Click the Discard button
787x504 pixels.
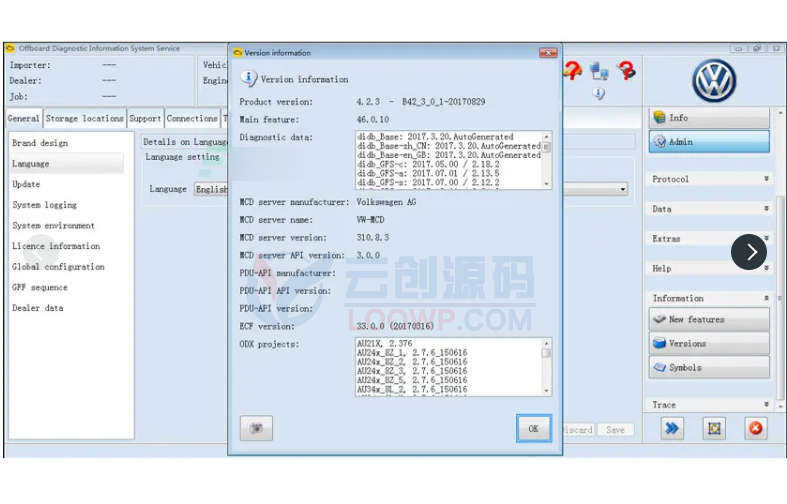pyautogui.click(x=578, y=430)
